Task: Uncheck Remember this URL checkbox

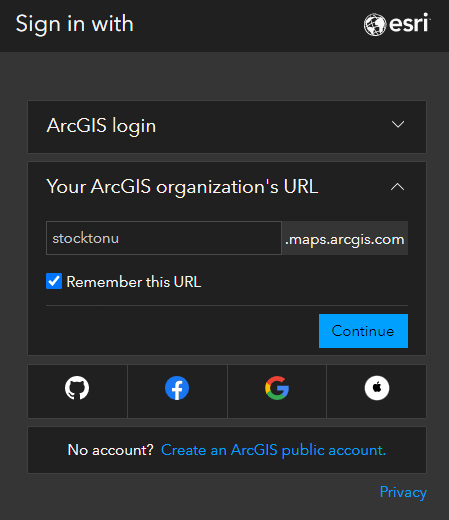Action: (54, 281)
